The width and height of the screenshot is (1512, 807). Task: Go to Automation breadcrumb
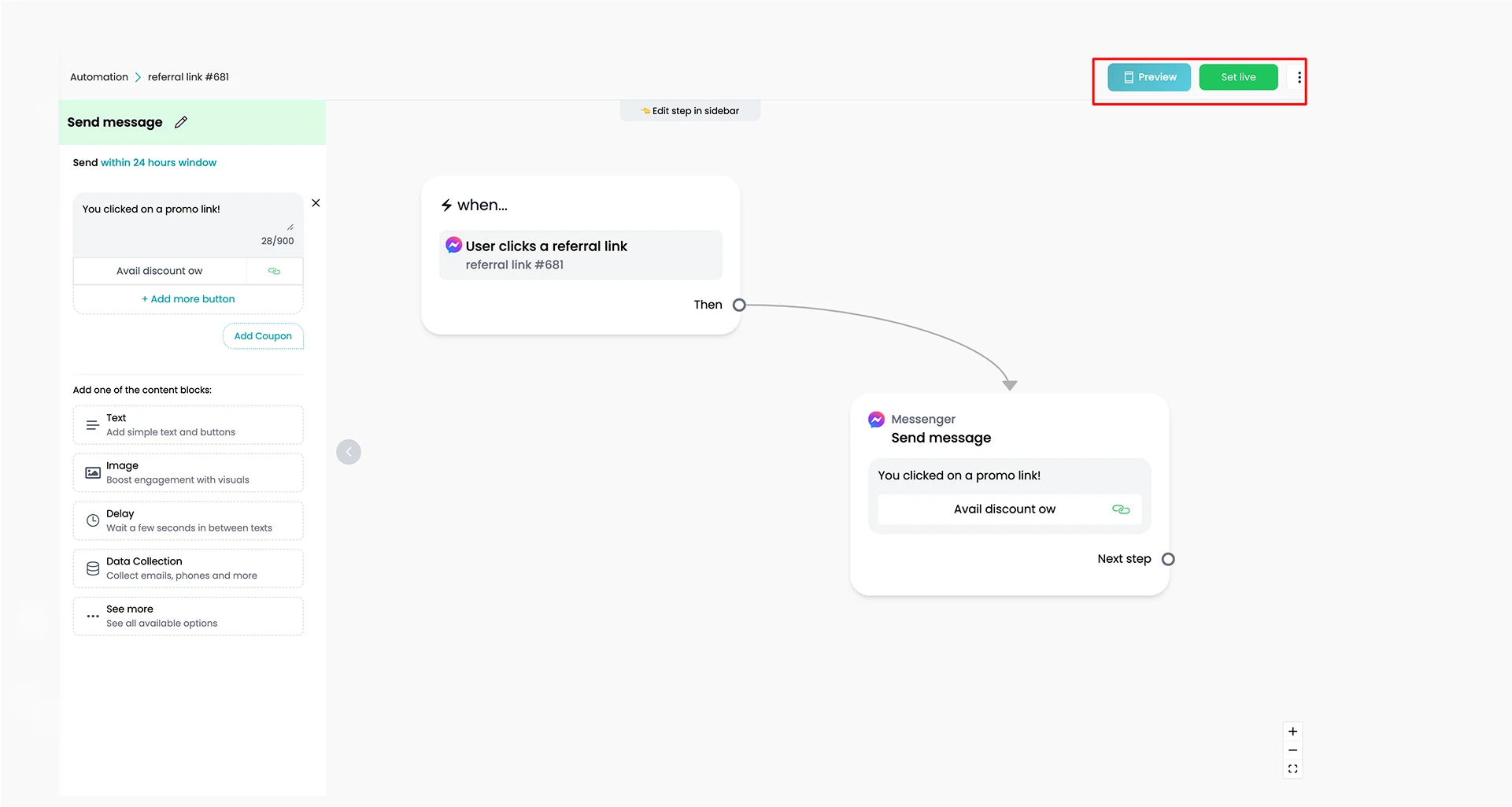click(99, 77)
